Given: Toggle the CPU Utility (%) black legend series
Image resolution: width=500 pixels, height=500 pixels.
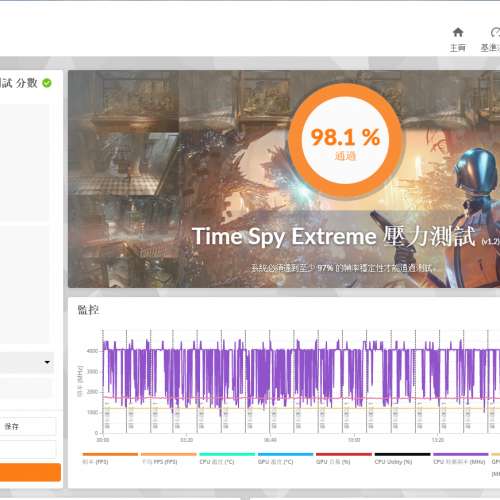Looking at the screenshot, I should [402, 458].
